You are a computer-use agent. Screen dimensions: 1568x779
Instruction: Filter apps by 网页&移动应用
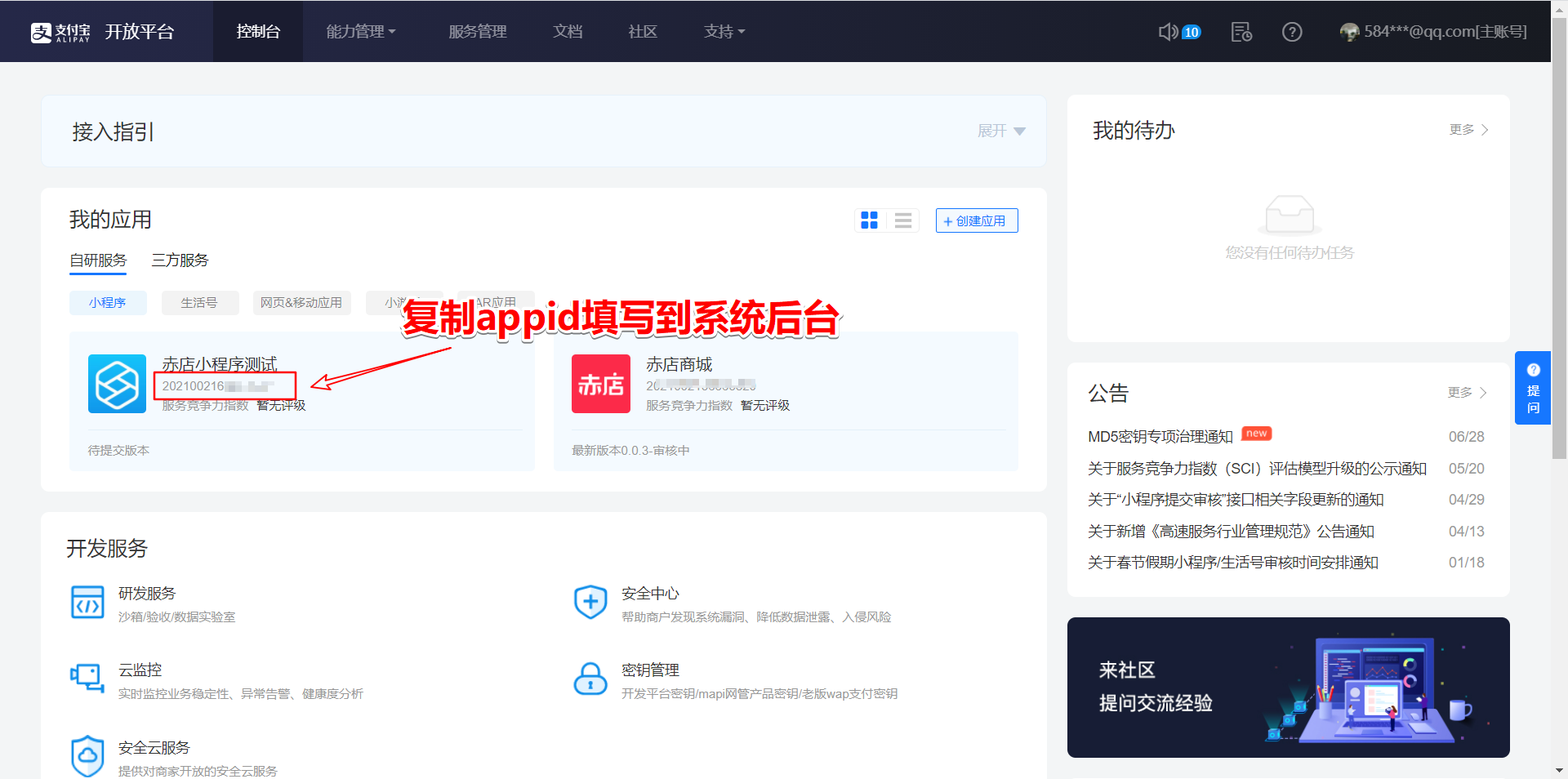point(301,303)
